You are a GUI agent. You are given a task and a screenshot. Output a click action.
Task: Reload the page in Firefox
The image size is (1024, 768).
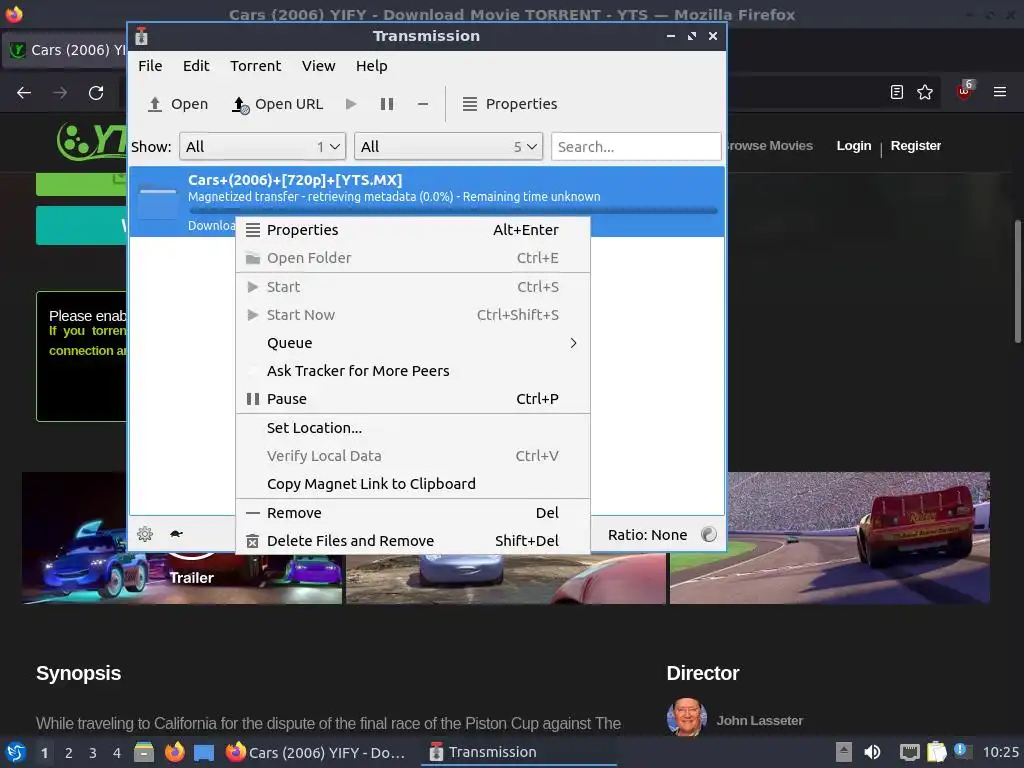click(96, 93)
